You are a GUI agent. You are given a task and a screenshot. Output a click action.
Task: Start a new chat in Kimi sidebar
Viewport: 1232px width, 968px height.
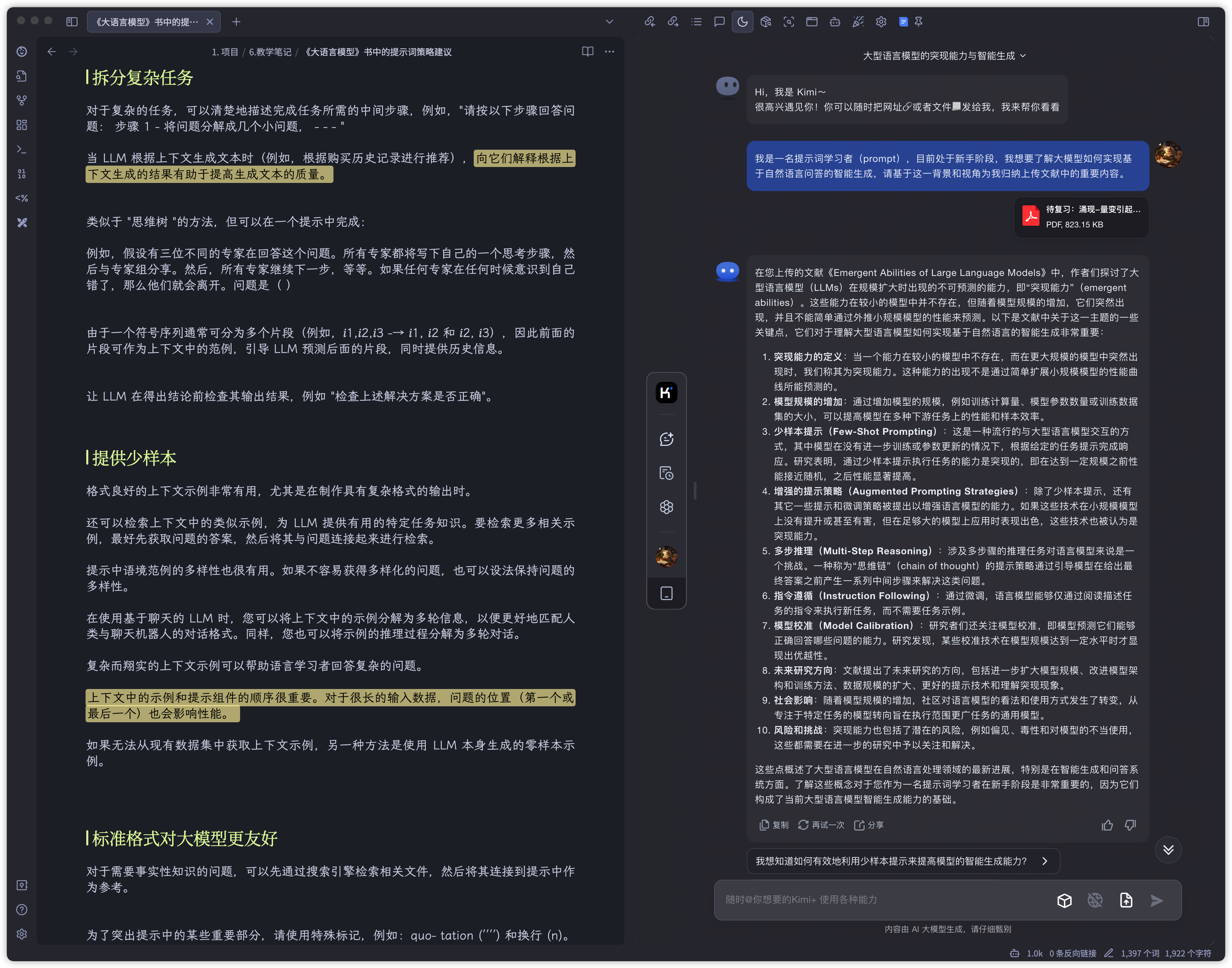tap(666, 439)
